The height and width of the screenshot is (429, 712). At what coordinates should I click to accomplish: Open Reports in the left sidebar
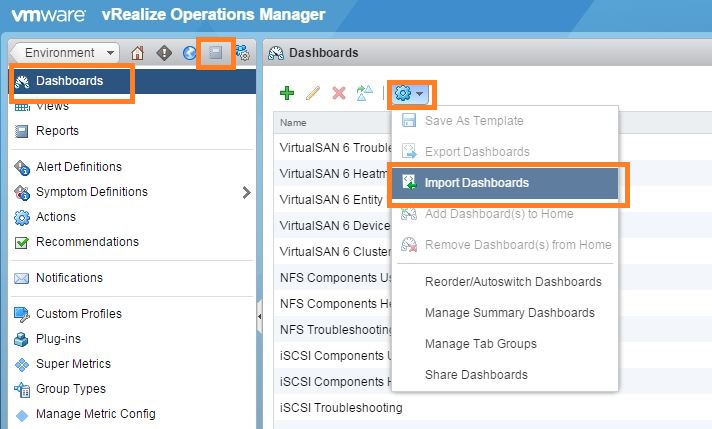57,131
